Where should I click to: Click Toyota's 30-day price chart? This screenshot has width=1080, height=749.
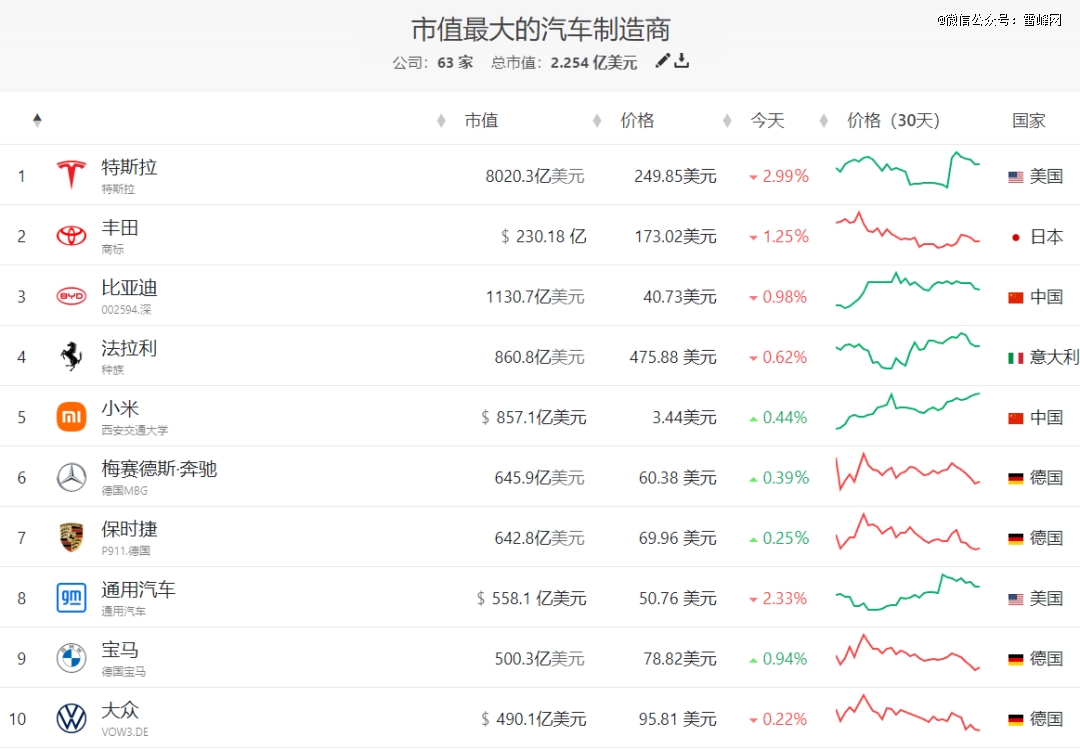tap(908, 230)
